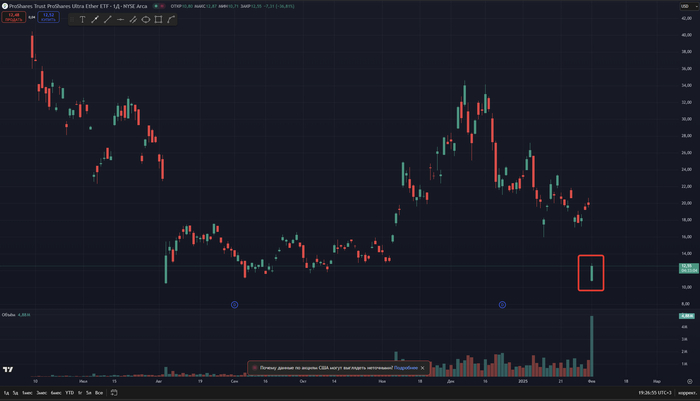The height and width of the screenshot is (401, 700).
Task: Select the rectangle drawing tool
Action: coord(158,19)
